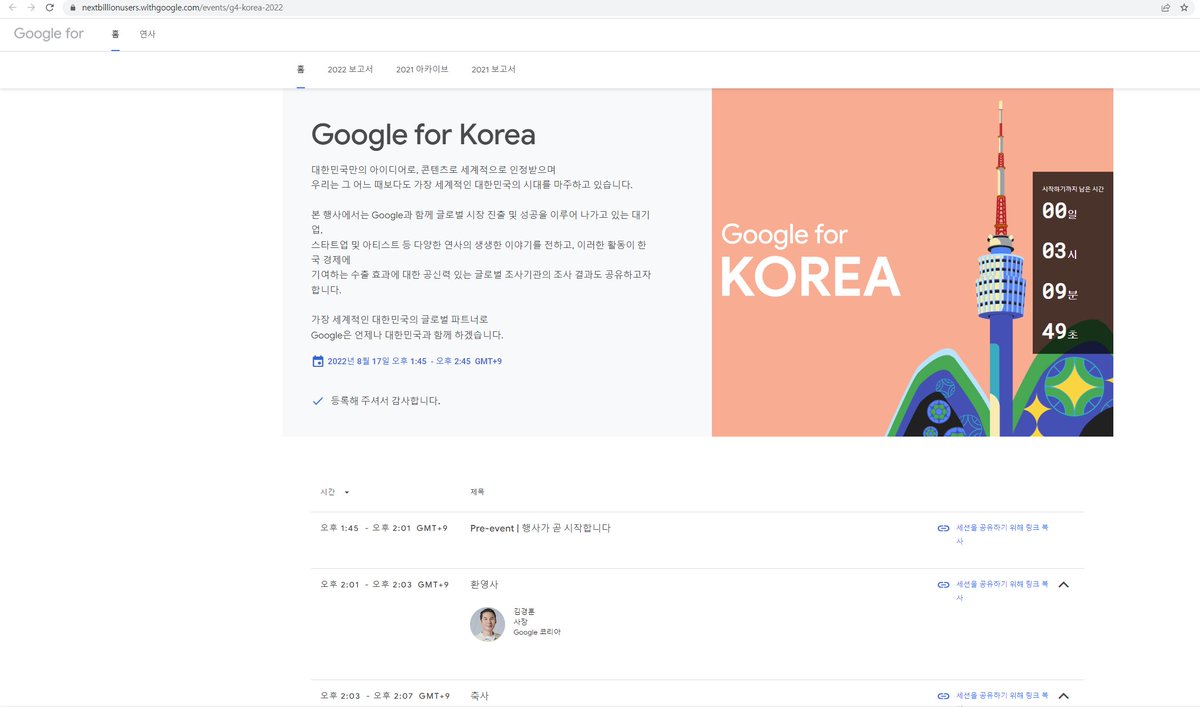This screenshot has height=707, width=1200.
Task: Click the Google for logo
Action: click(x=49, y=34)
